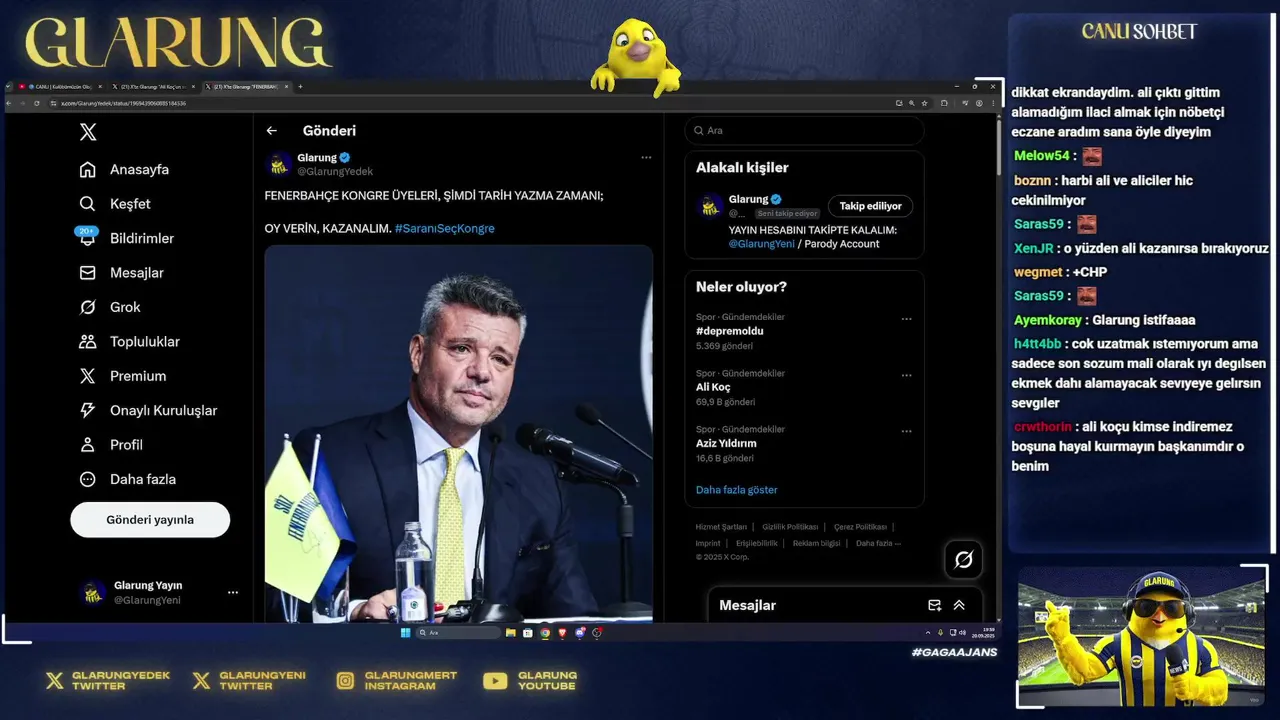Open Glarung avatar in Alakalı kişiler

(711, 206)
